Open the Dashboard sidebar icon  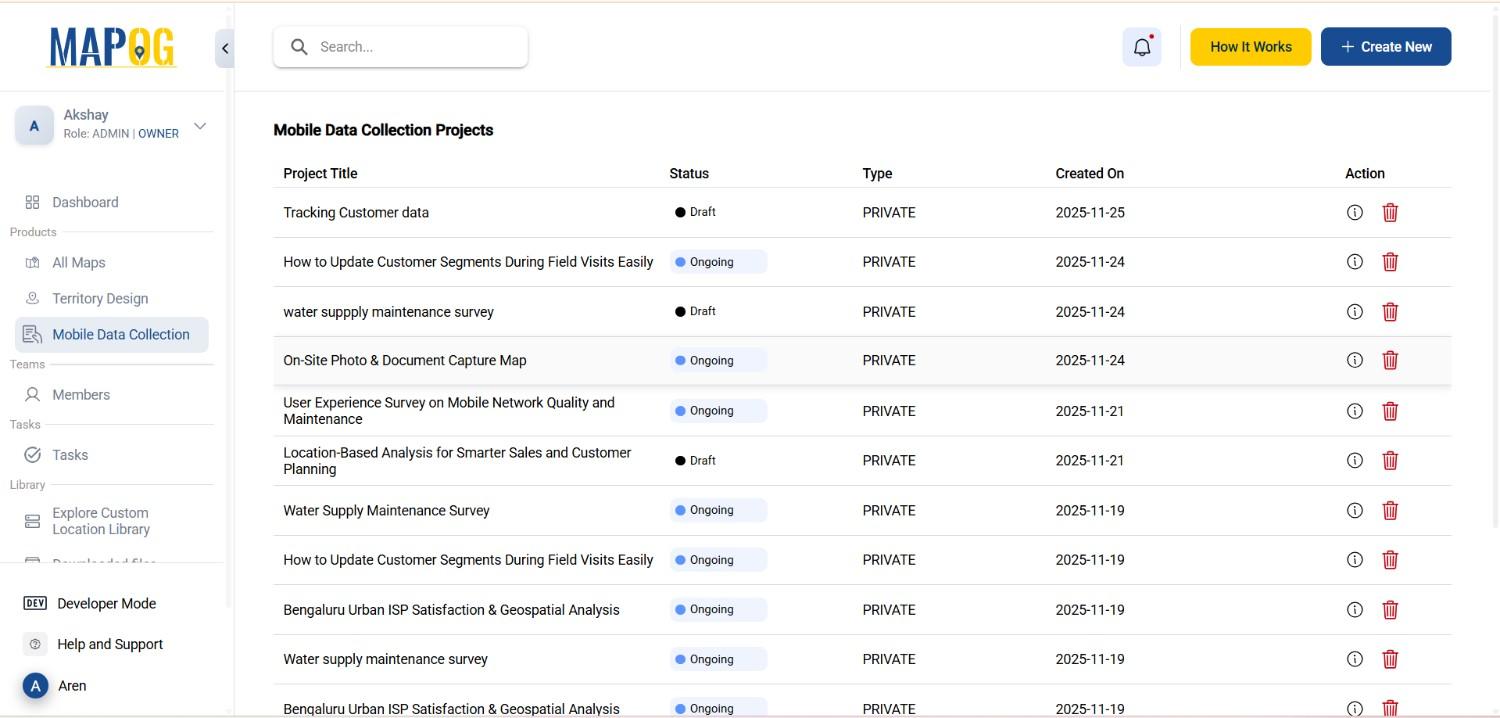(31, 202)
